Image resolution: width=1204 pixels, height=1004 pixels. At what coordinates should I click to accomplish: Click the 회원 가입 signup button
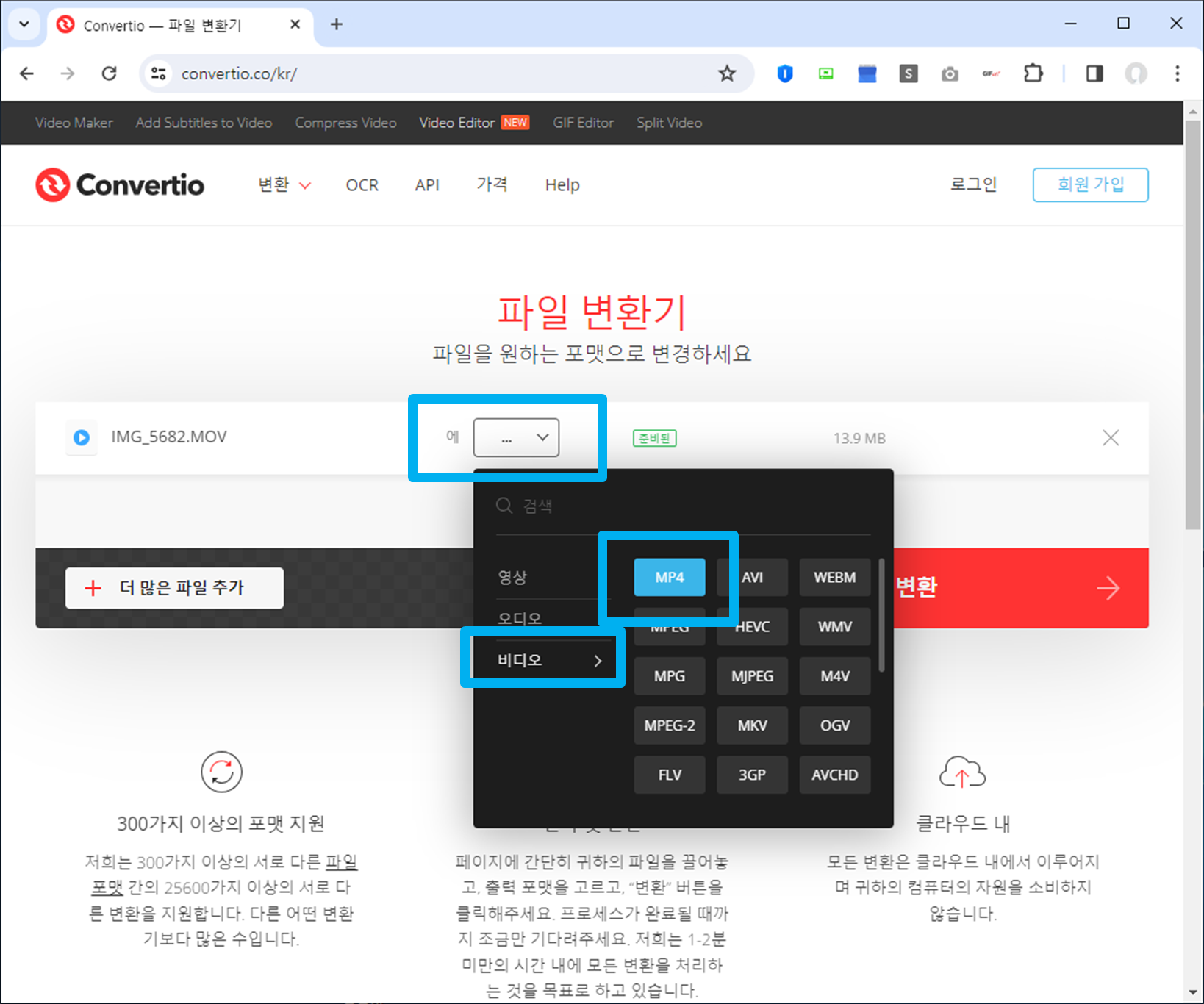click(x=1090, y=184)
